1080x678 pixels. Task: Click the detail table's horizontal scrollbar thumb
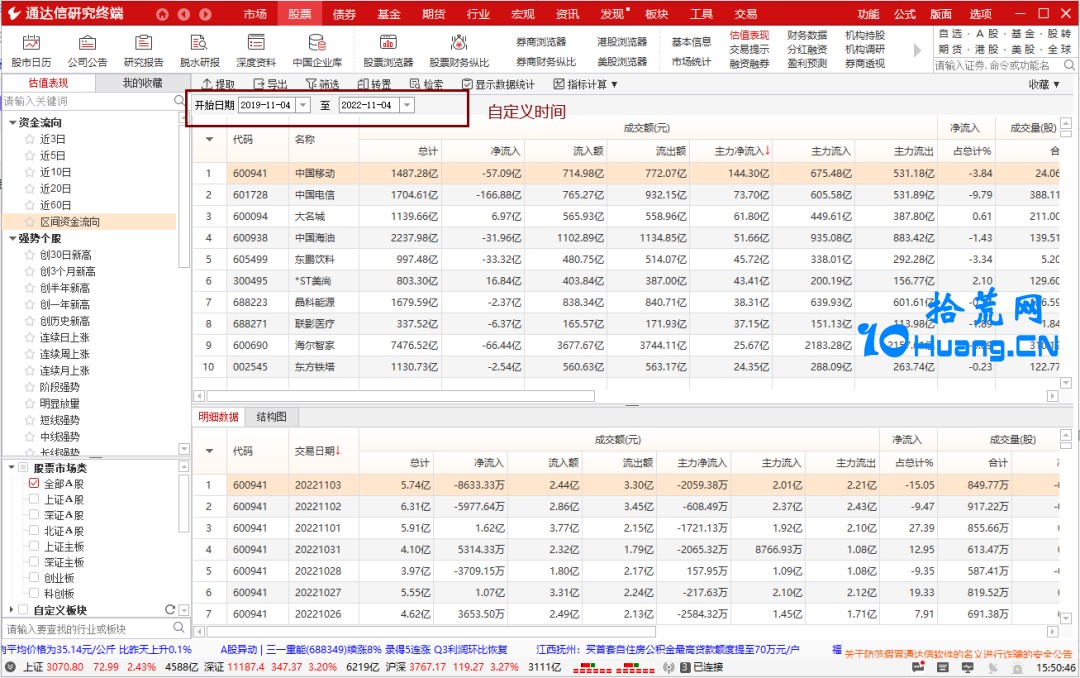point(431,631)
